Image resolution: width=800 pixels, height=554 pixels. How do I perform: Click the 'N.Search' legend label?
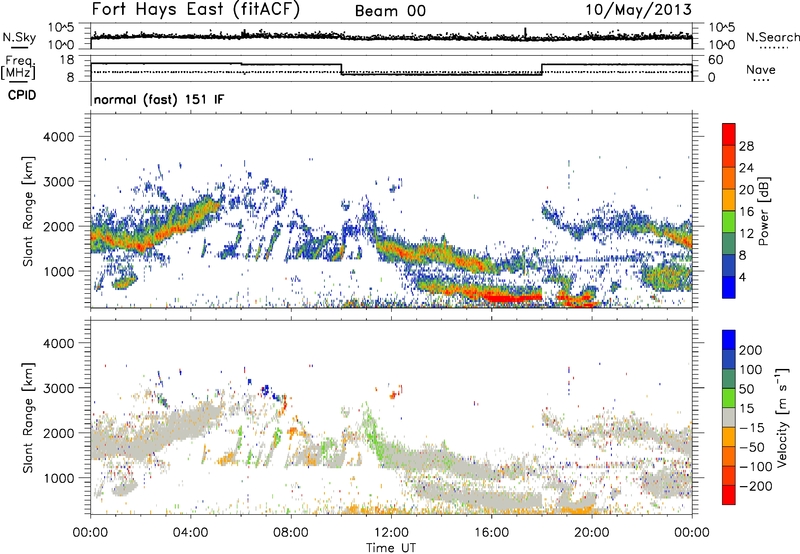[772, 37]
